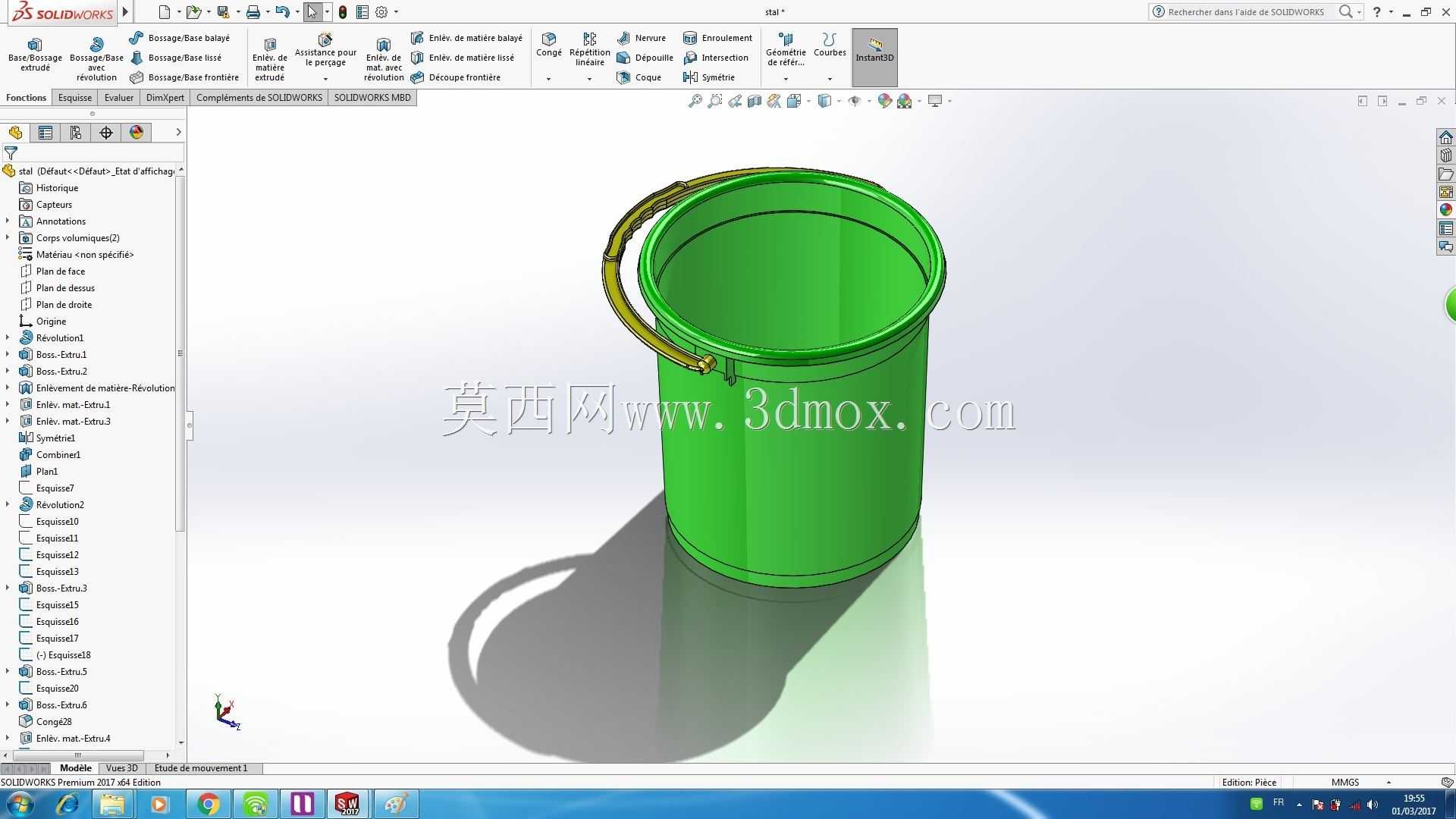Viewport: 1456px width, 819px height.
Task: Select Répétition linéaire pattern tool
Action: coord(589,49)
